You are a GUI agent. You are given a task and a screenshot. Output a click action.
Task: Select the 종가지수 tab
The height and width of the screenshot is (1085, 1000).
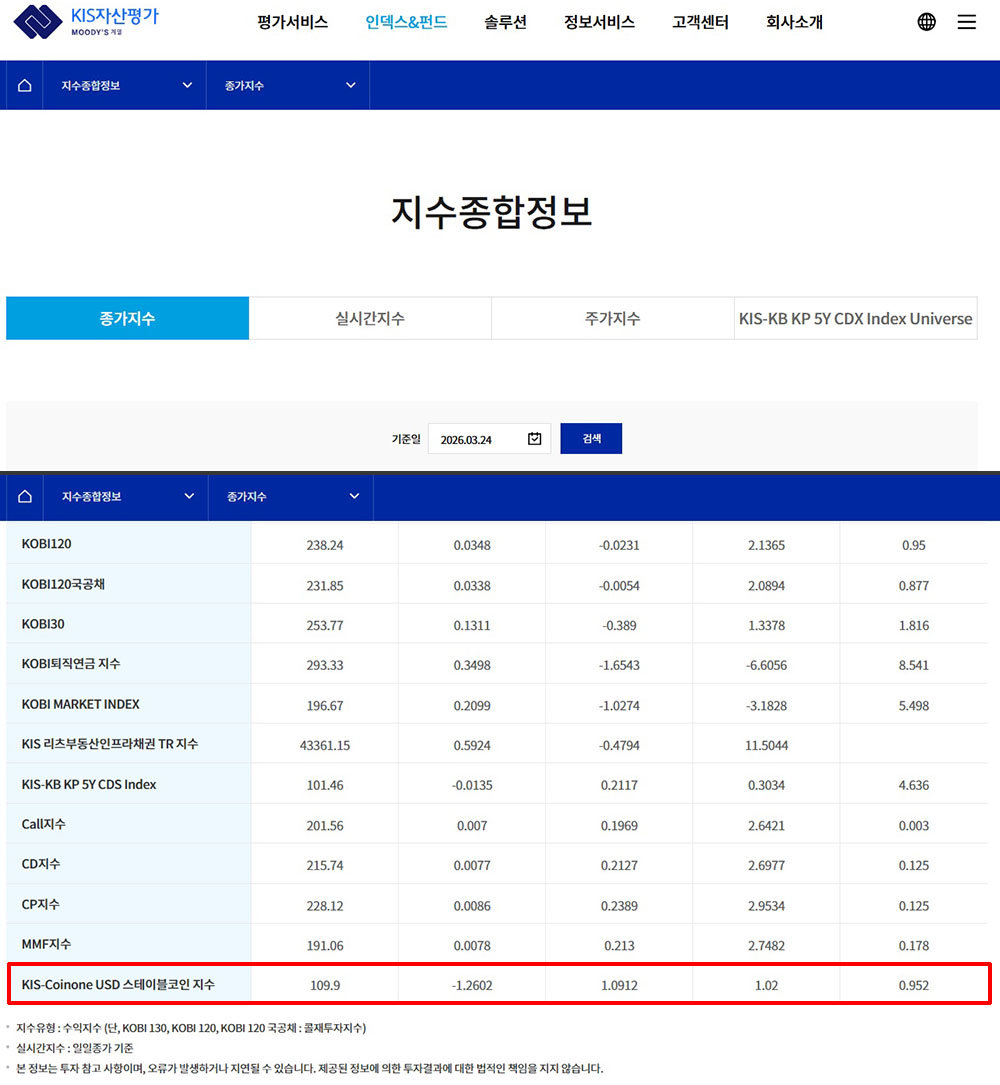[127, 318]
